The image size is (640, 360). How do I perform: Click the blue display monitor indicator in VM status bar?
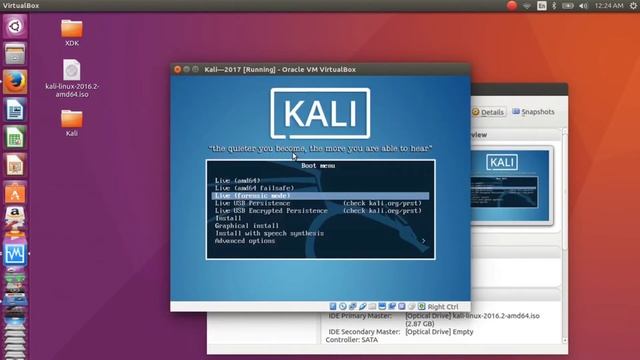pyautogui.click(x=382, y=307)
